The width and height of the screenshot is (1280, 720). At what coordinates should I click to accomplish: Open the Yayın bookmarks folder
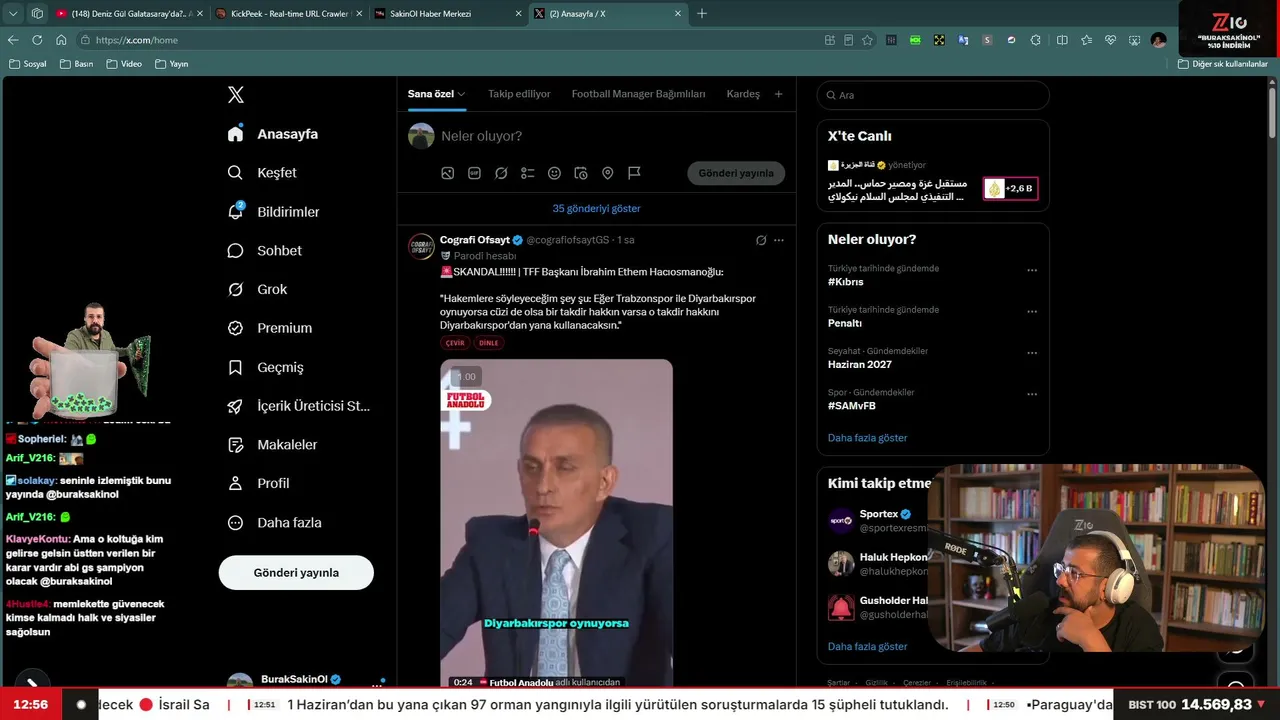(172, 64)
